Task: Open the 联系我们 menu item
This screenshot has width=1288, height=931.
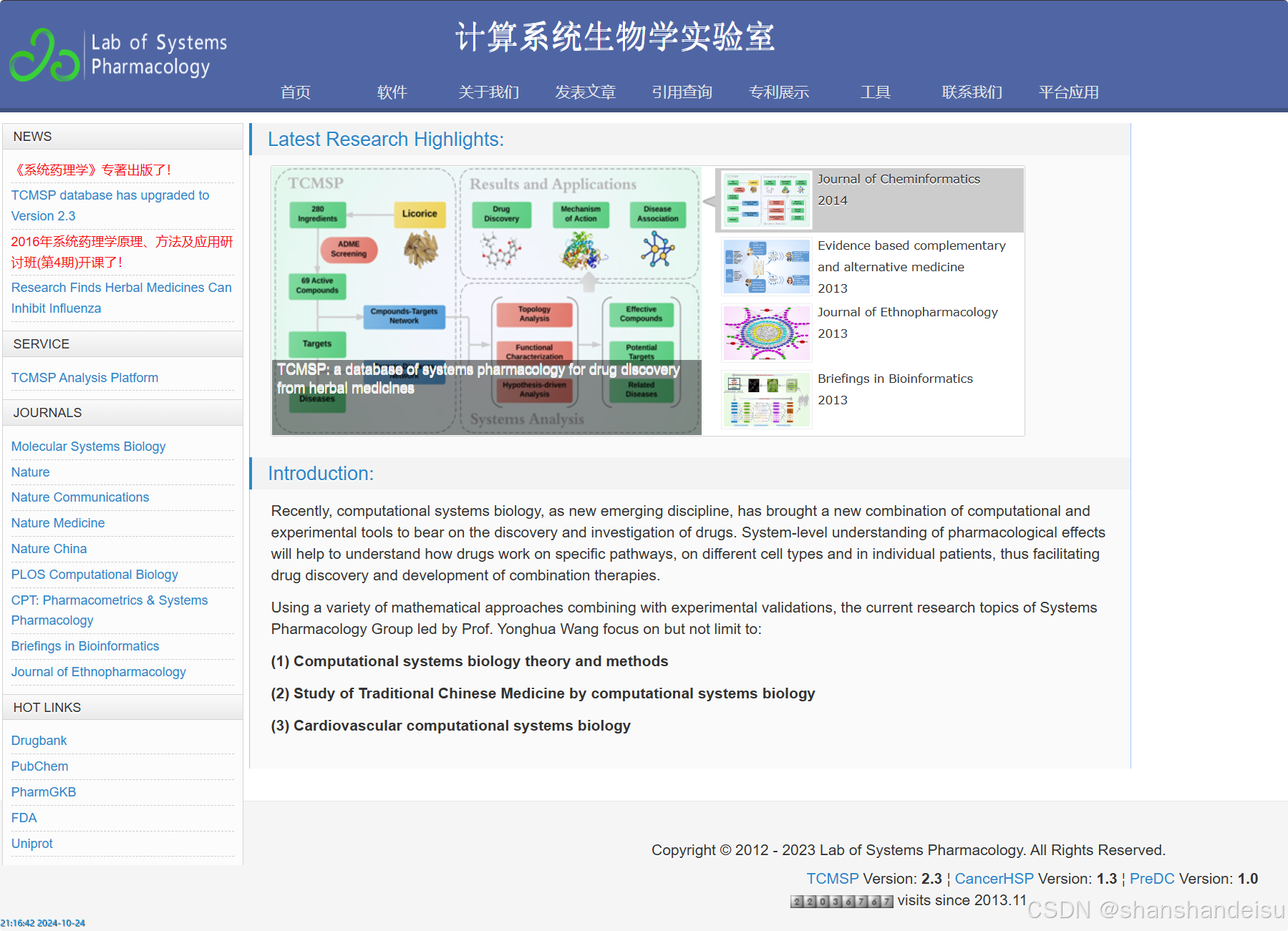Action: coord(972,92)
